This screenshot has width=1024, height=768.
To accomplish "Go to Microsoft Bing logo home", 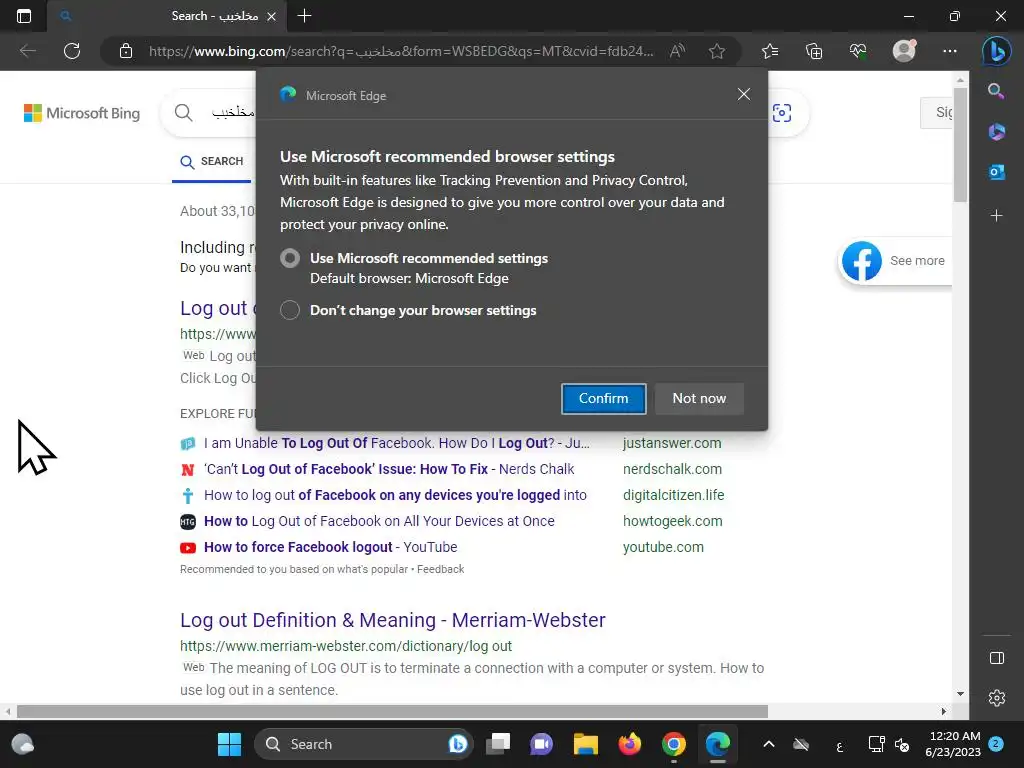I will (82, 113).
